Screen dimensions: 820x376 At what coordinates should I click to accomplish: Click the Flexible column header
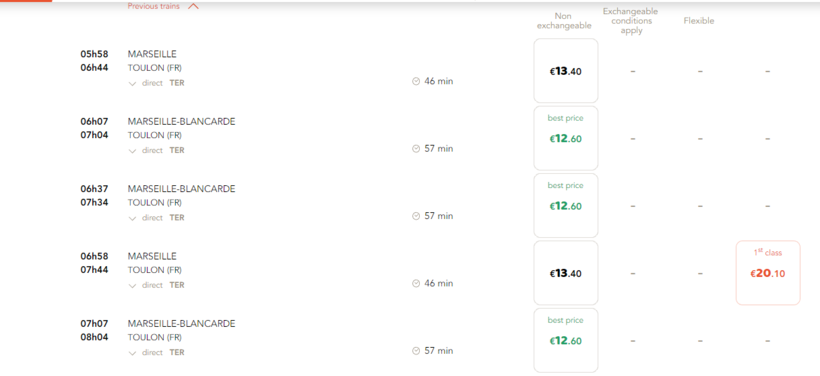tap(699, 21)
